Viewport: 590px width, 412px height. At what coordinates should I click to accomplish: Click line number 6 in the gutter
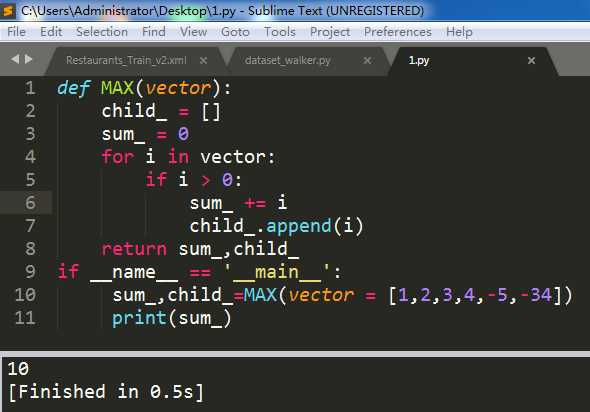click(x=30, y=203)
